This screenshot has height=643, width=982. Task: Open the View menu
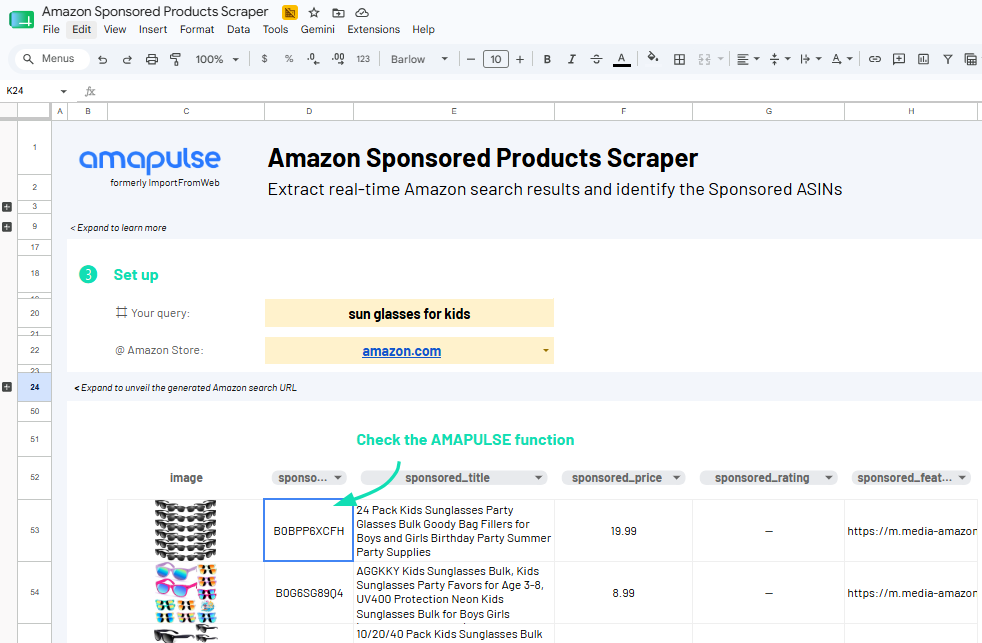(x=115, y=29)
